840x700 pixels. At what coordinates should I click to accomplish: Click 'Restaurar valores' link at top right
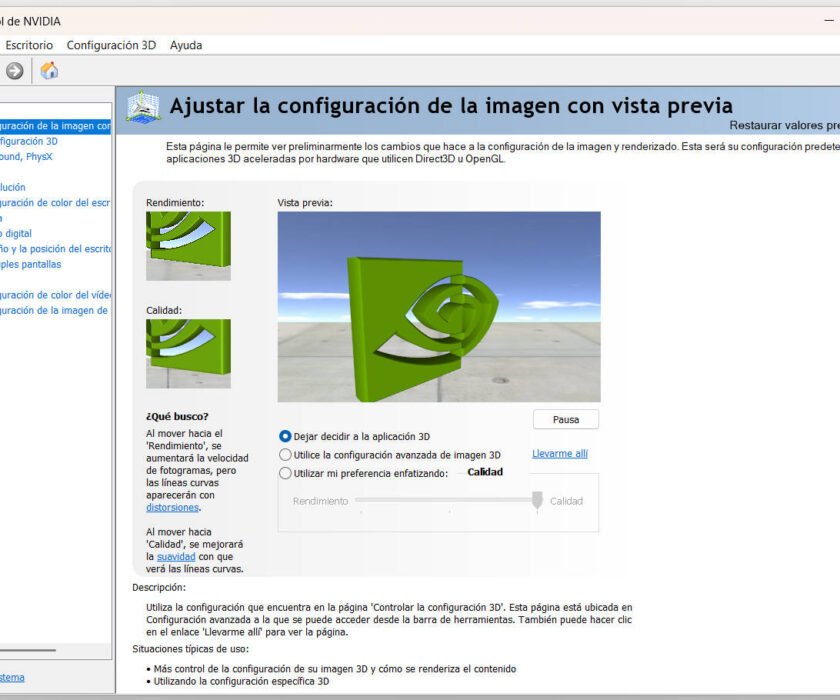[784, 125]
